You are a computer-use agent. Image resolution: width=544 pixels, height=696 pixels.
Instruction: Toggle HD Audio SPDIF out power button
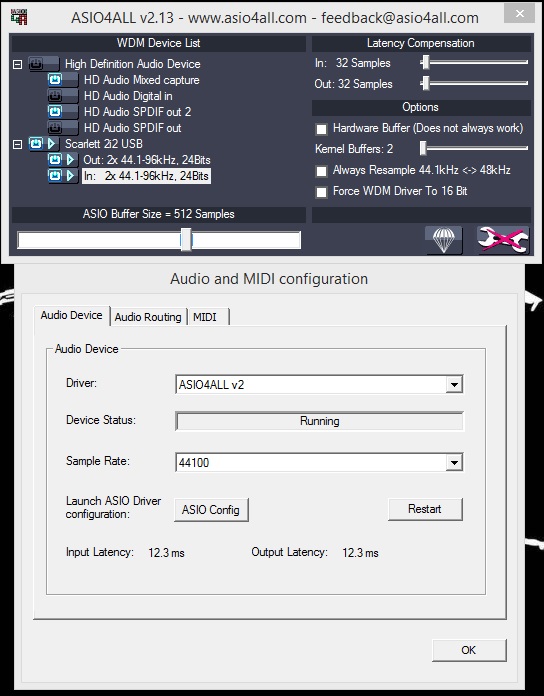click(x=55, y=128)
